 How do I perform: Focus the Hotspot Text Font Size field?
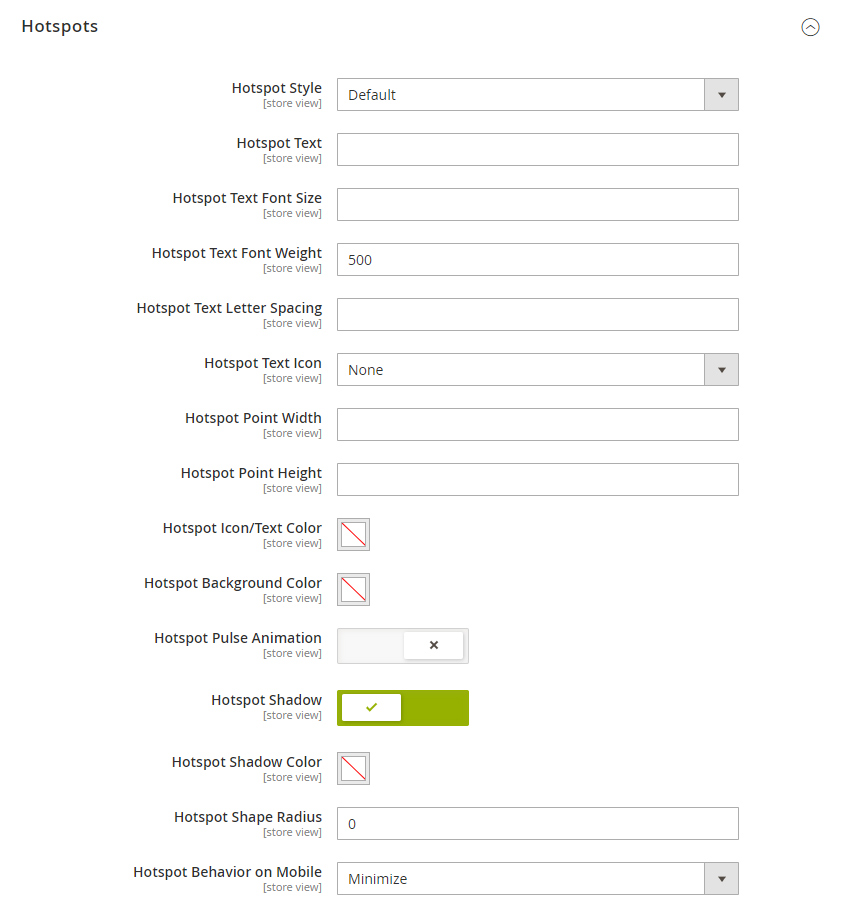click(x=537, y=204)
